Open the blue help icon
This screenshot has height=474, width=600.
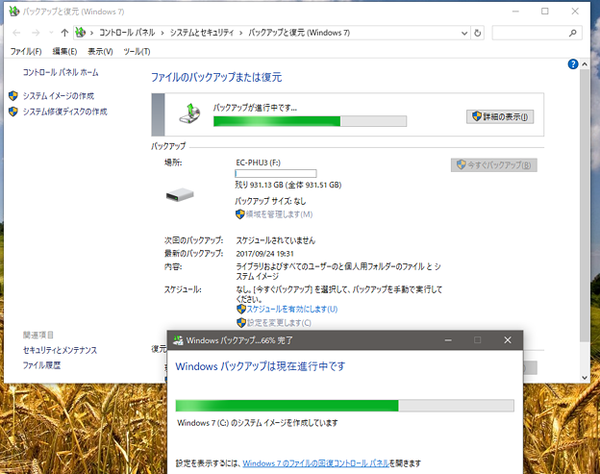click(573, 64)
